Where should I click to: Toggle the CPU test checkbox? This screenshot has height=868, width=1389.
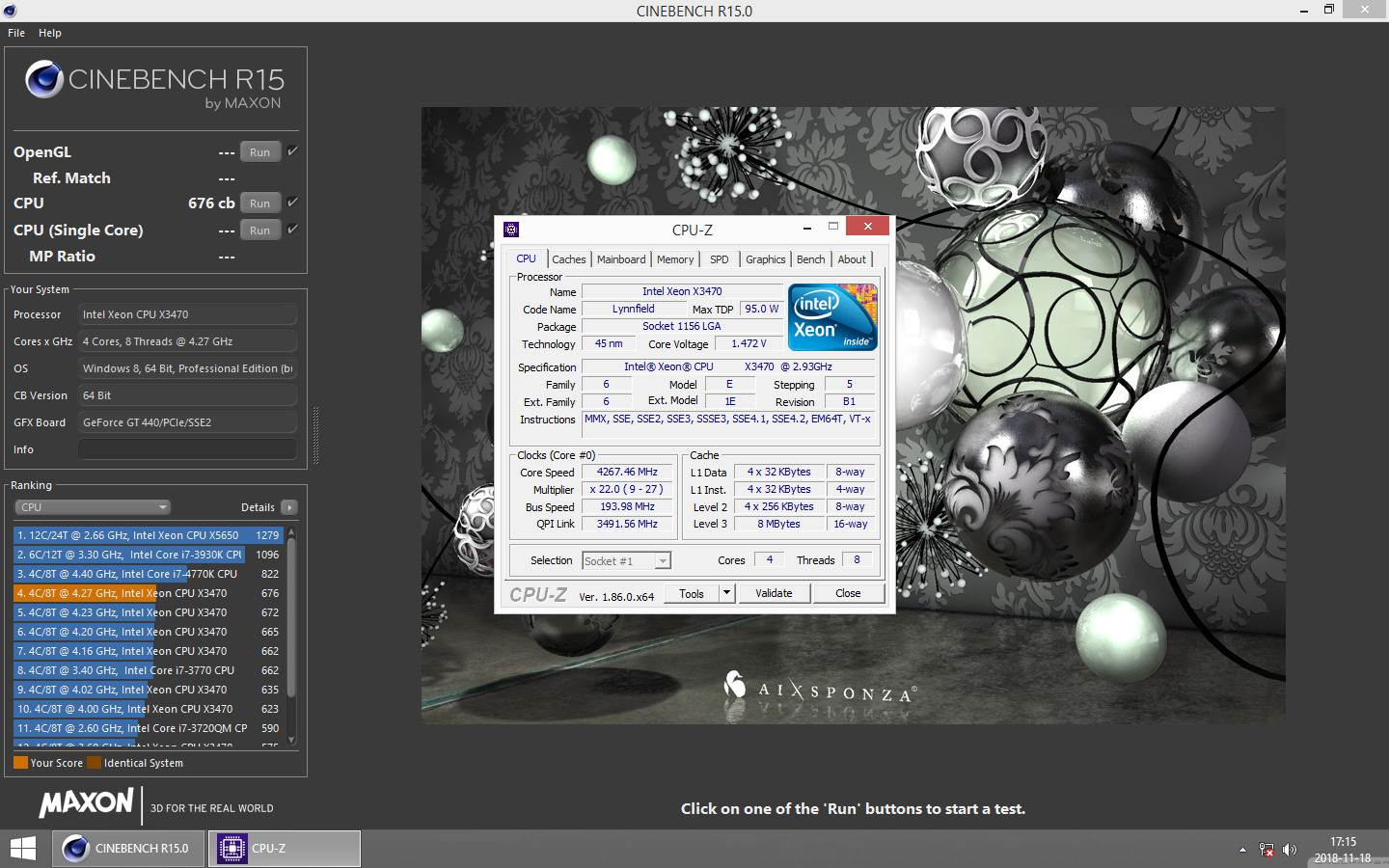(x=292, y=203)
